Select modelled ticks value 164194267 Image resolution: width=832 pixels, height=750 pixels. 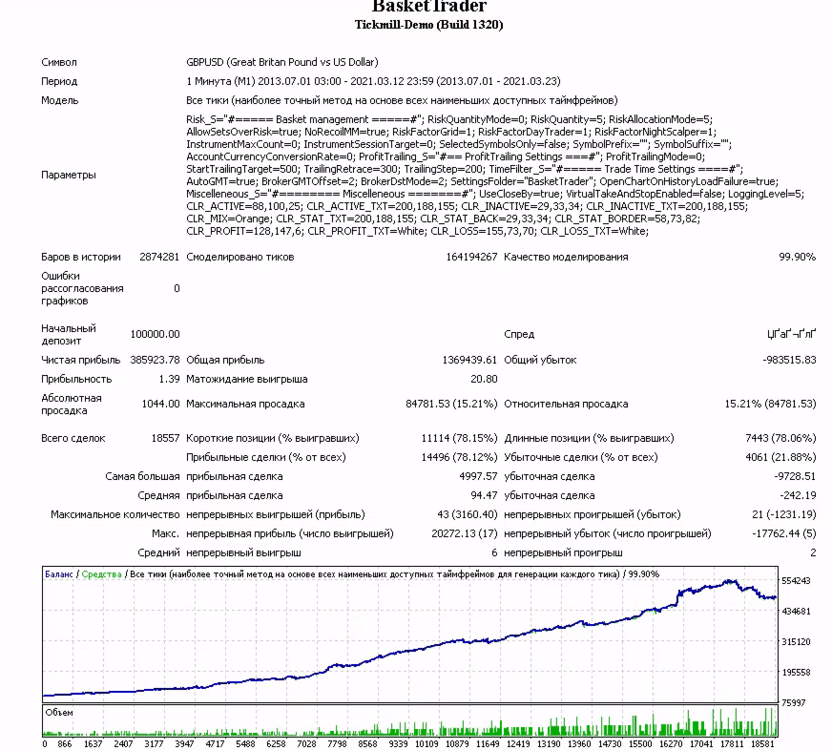pyautogui.click(x=471, y=257)
